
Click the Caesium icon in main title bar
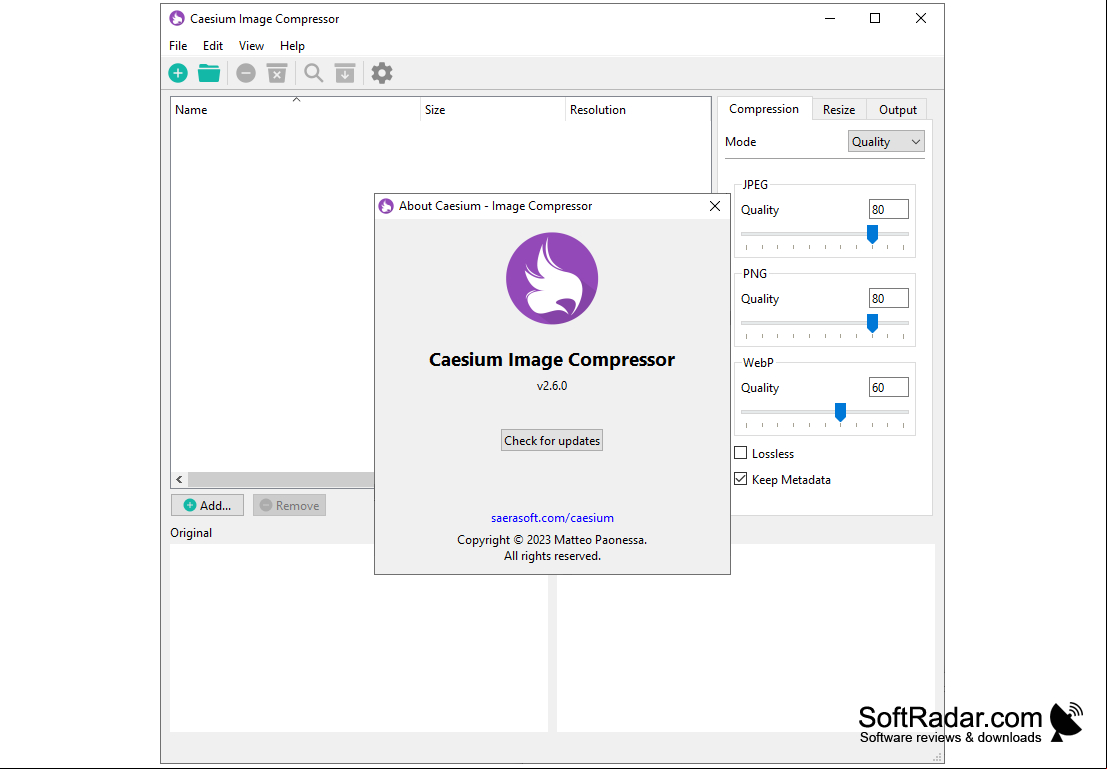[176, 18]
